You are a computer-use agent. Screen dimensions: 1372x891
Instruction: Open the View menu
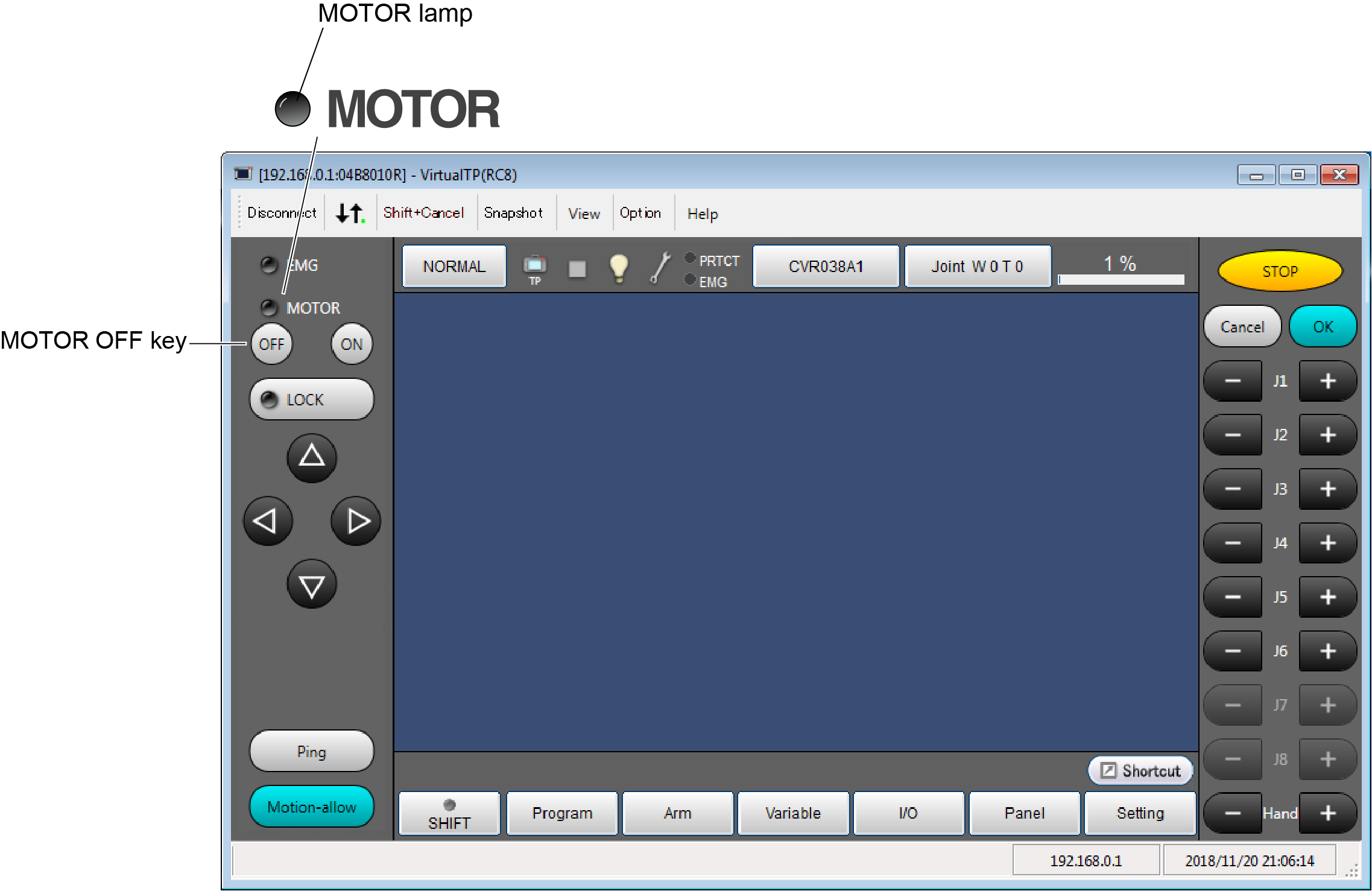point(584,214)
